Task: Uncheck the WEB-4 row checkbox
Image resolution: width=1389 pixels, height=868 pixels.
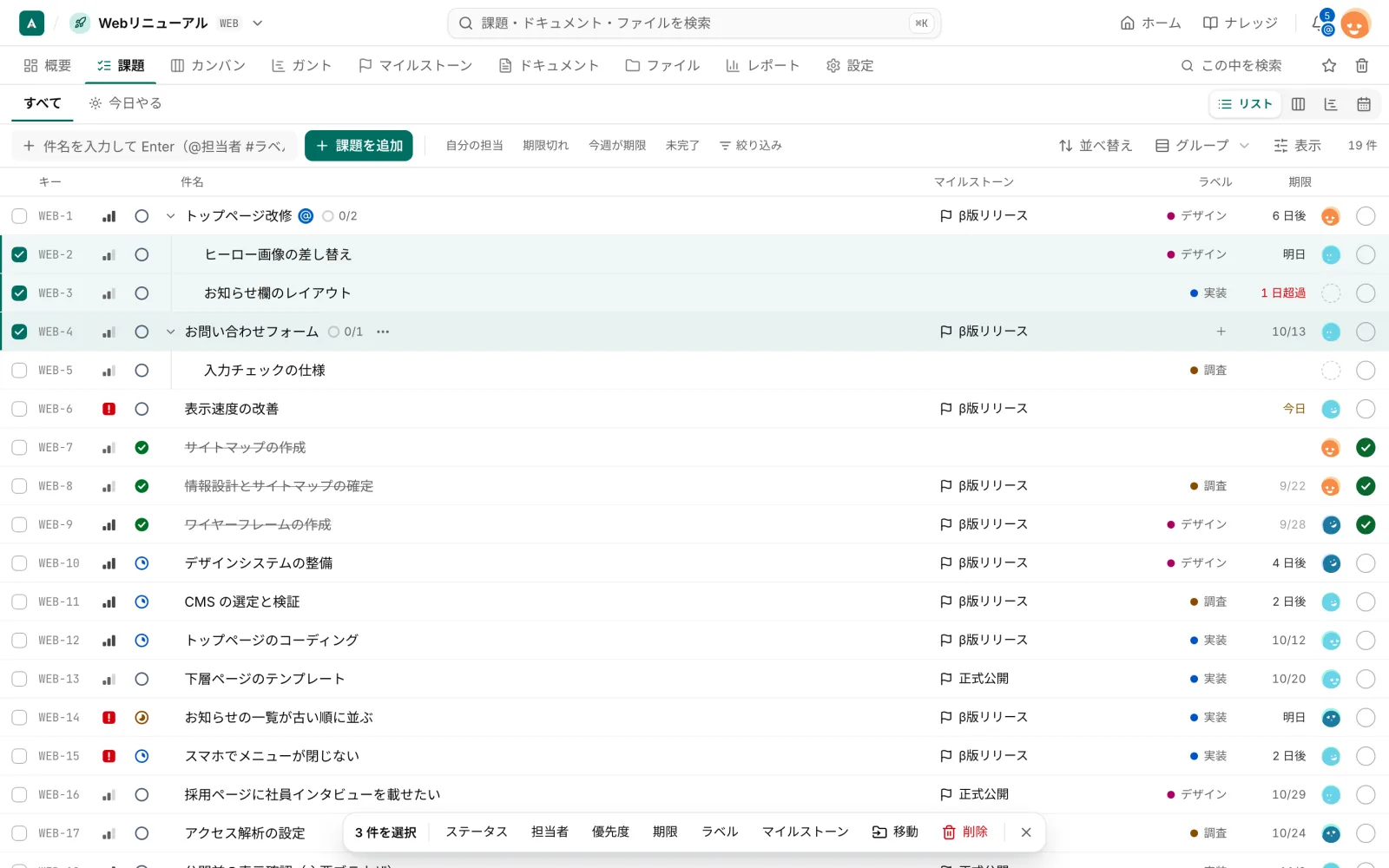Action: pyautogui.click(x=19, y=332)
